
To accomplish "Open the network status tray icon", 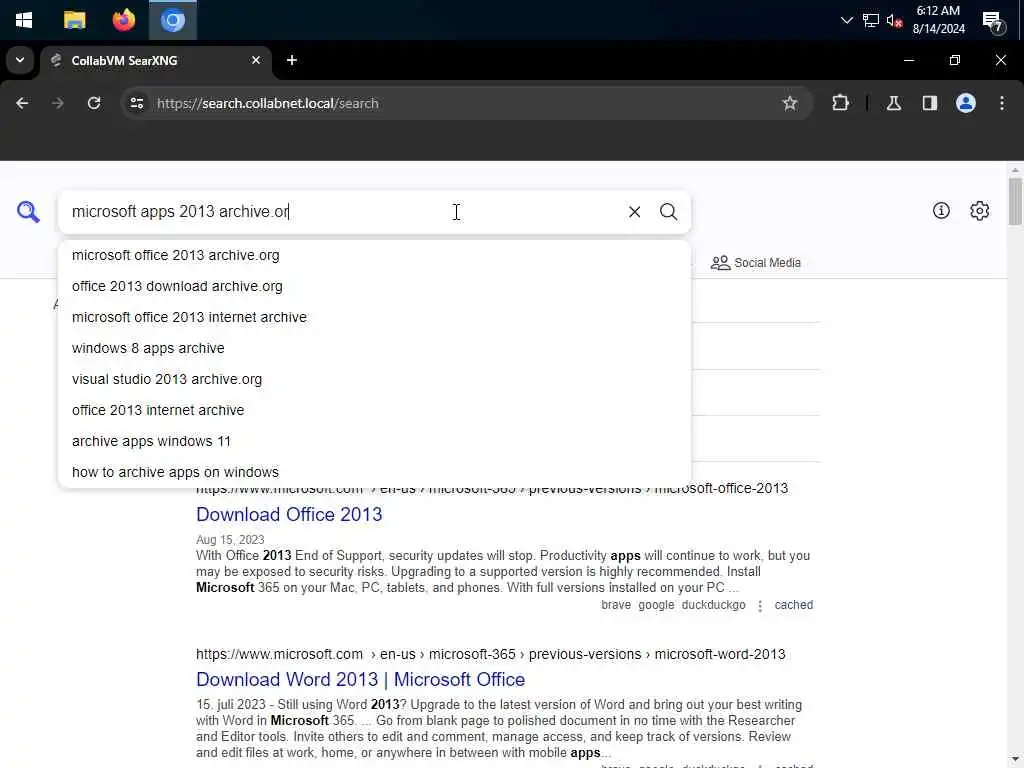I will pos(871,20).
